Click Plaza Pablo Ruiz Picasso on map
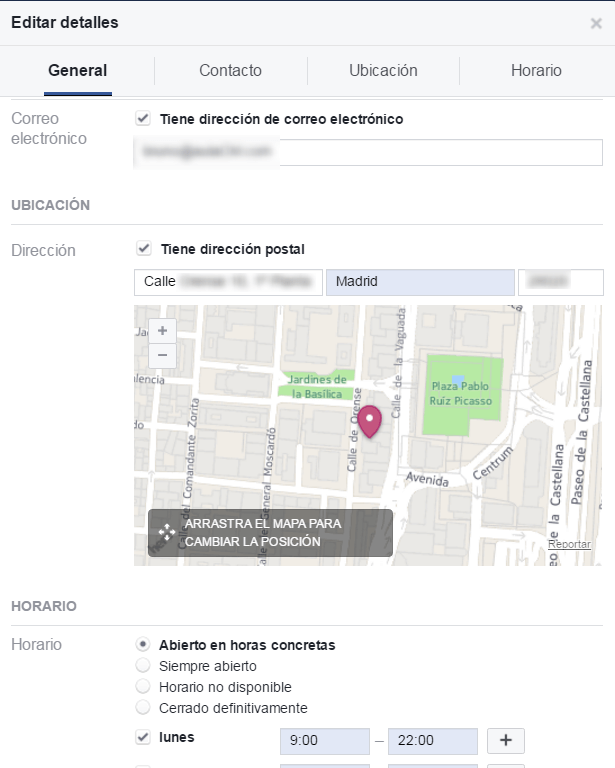This screenshot has height=768, width=615. point(460,393)
